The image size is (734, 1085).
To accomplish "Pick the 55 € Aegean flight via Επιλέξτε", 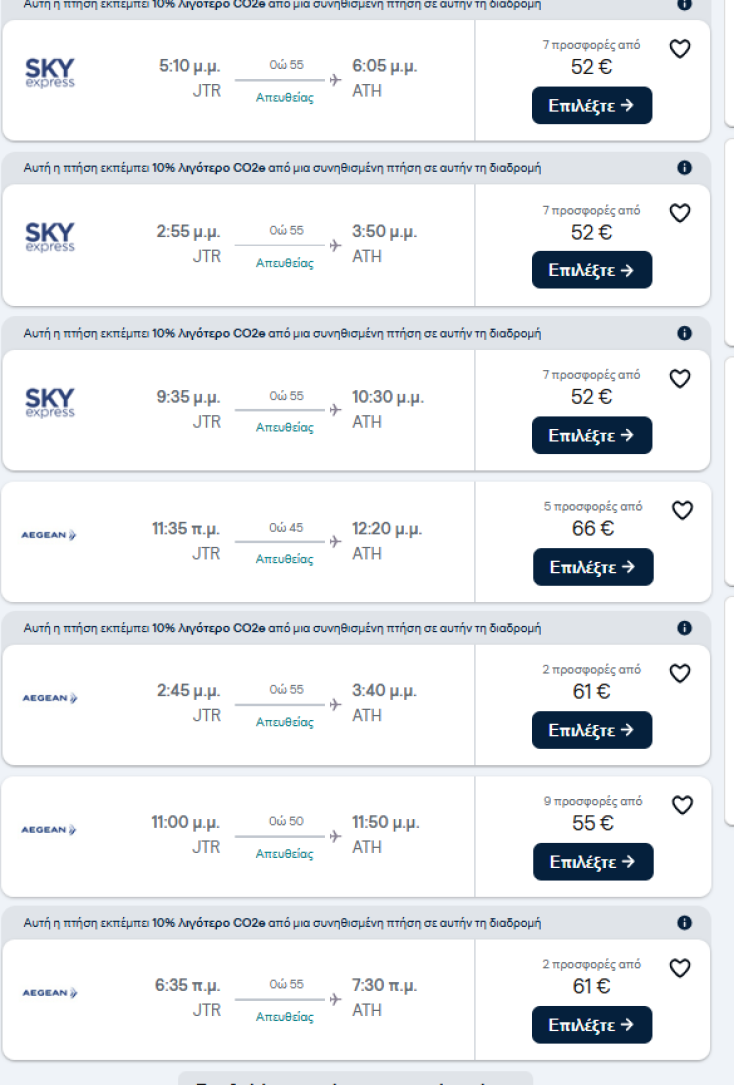I will 592,862.
